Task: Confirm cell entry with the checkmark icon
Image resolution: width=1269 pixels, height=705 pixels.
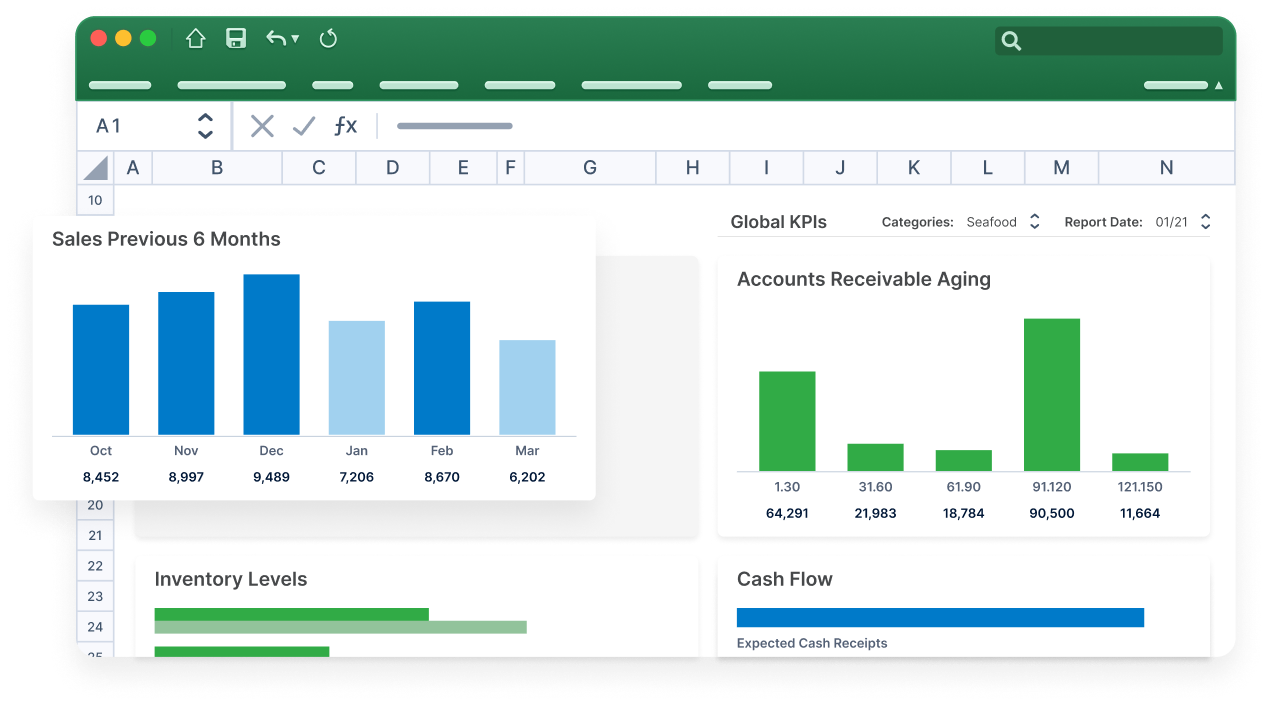Action: coord(304,126)
